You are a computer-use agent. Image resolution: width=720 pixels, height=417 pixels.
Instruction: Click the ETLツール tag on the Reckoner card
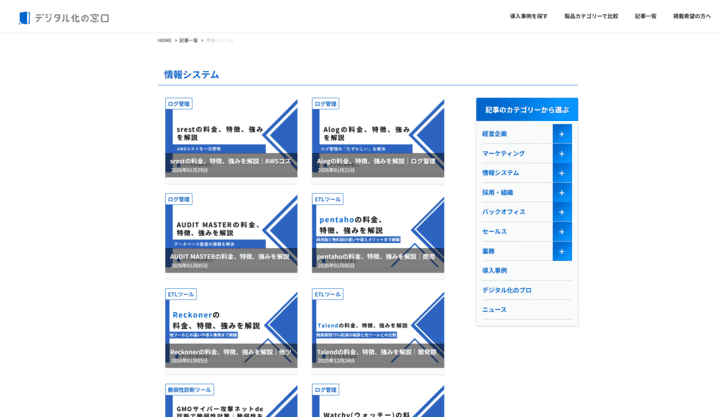(x=181, y=294)
